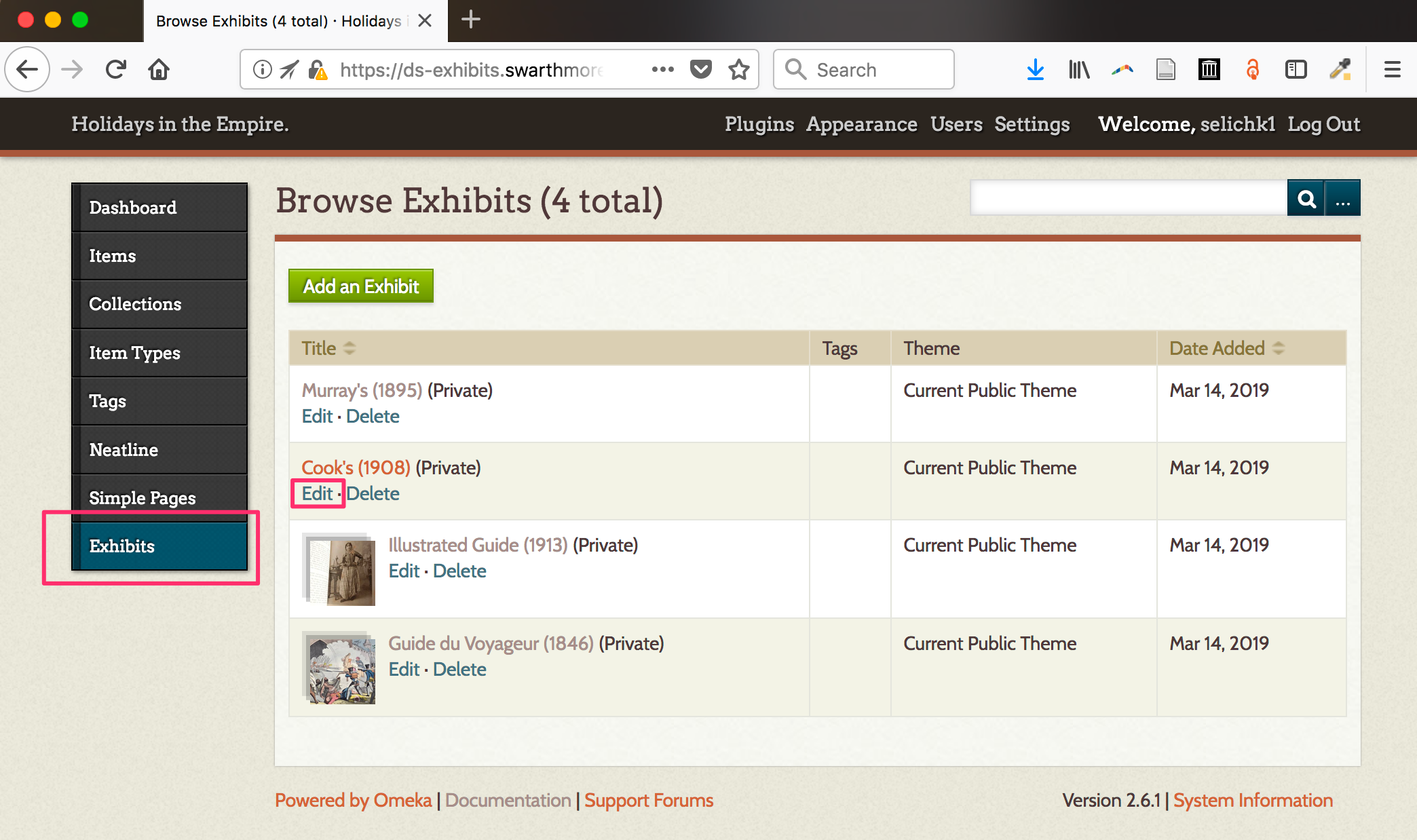Screen dimensions: 1417x840
Task: Go to browser home page icon
Action: click(159, 69)
